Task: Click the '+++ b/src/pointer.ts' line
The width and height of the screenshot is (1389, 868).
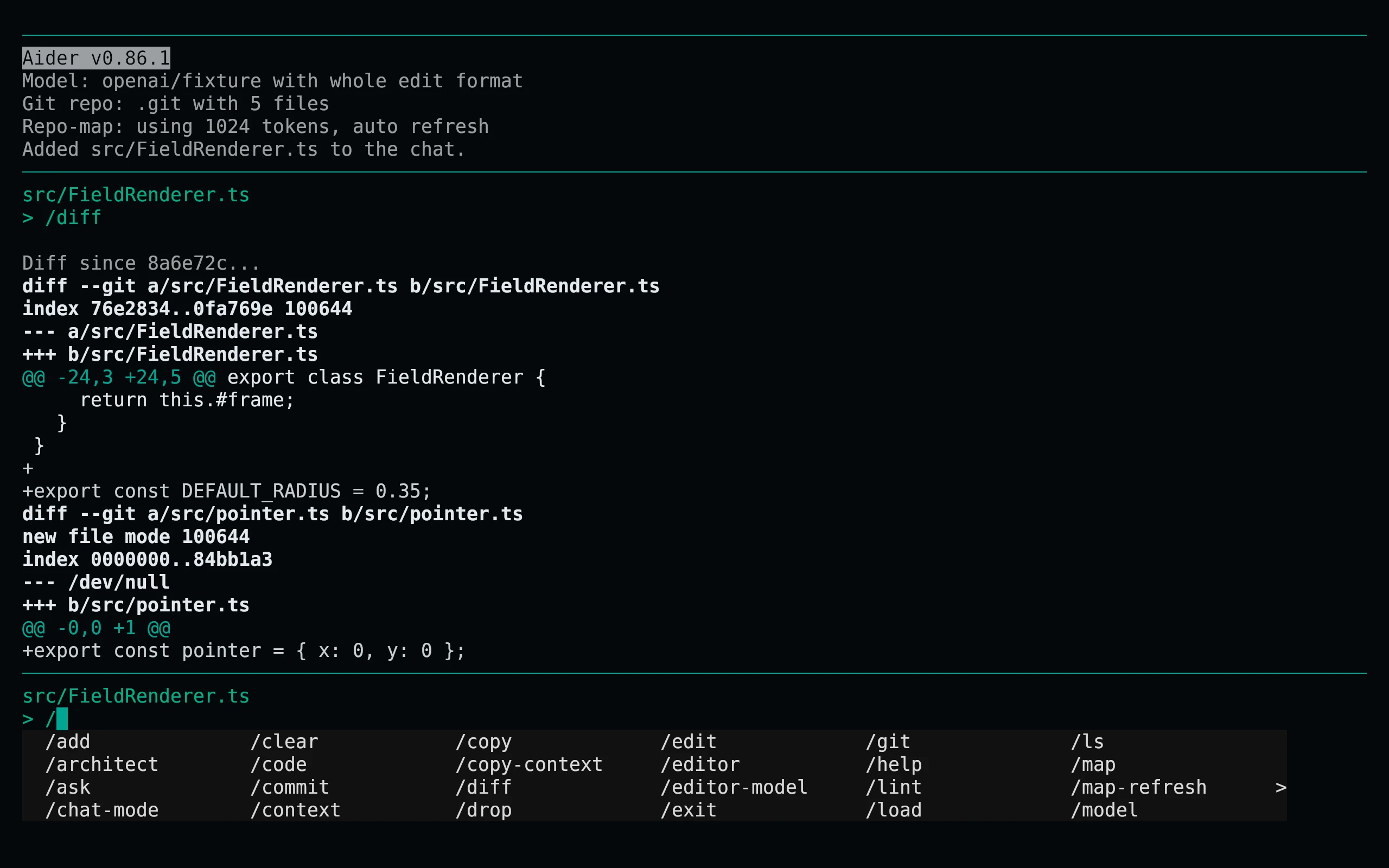Action: click(x=136, y=605)
